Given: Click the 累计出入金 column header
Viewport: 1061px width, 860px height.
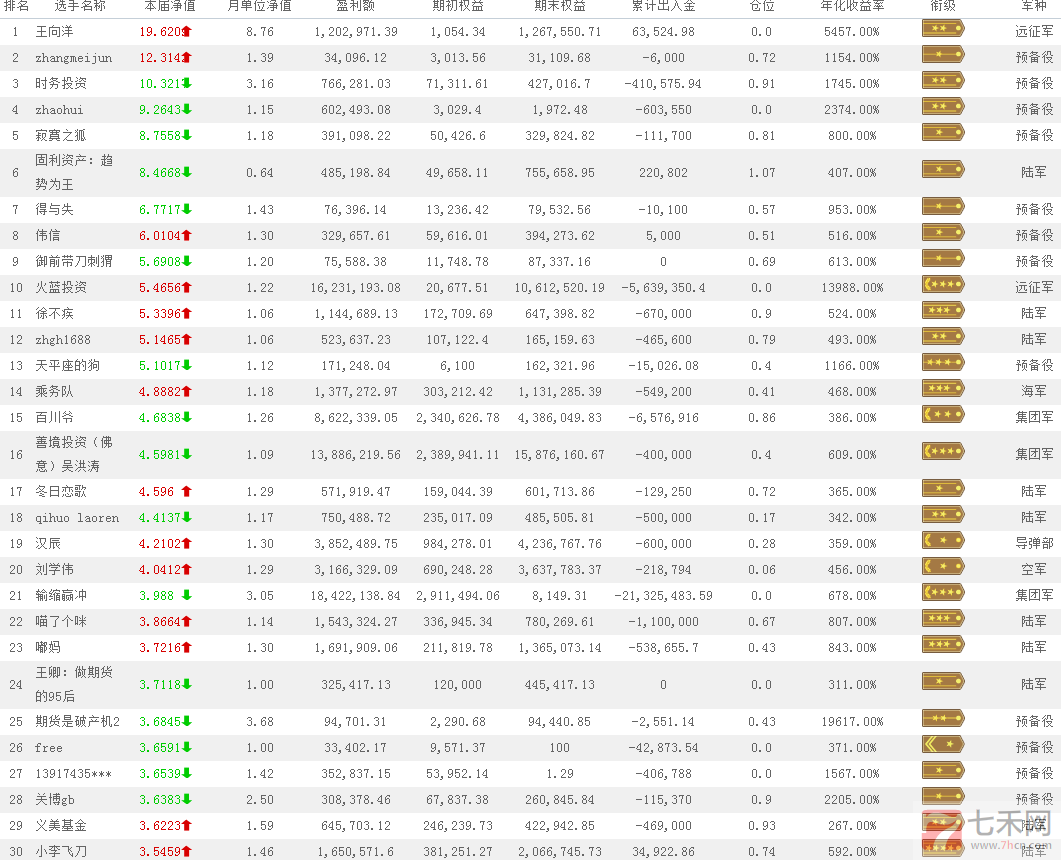Looking at the screenshot, I should (663, 6).
